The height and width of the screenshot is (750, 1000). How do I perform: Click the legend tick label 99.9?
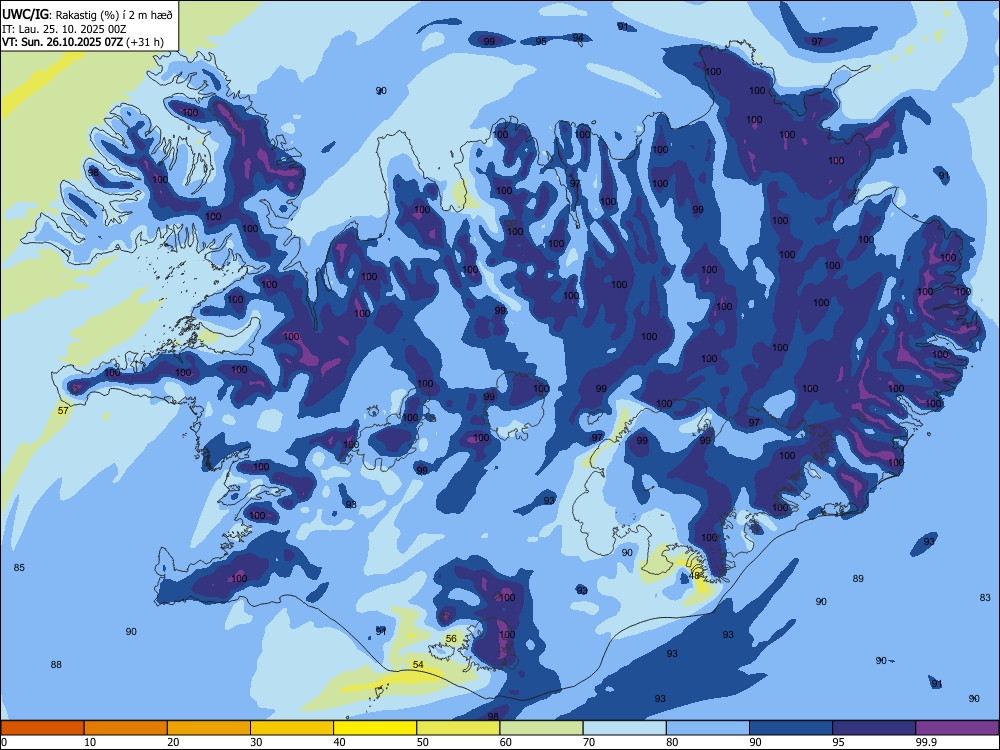click(926, 742)
